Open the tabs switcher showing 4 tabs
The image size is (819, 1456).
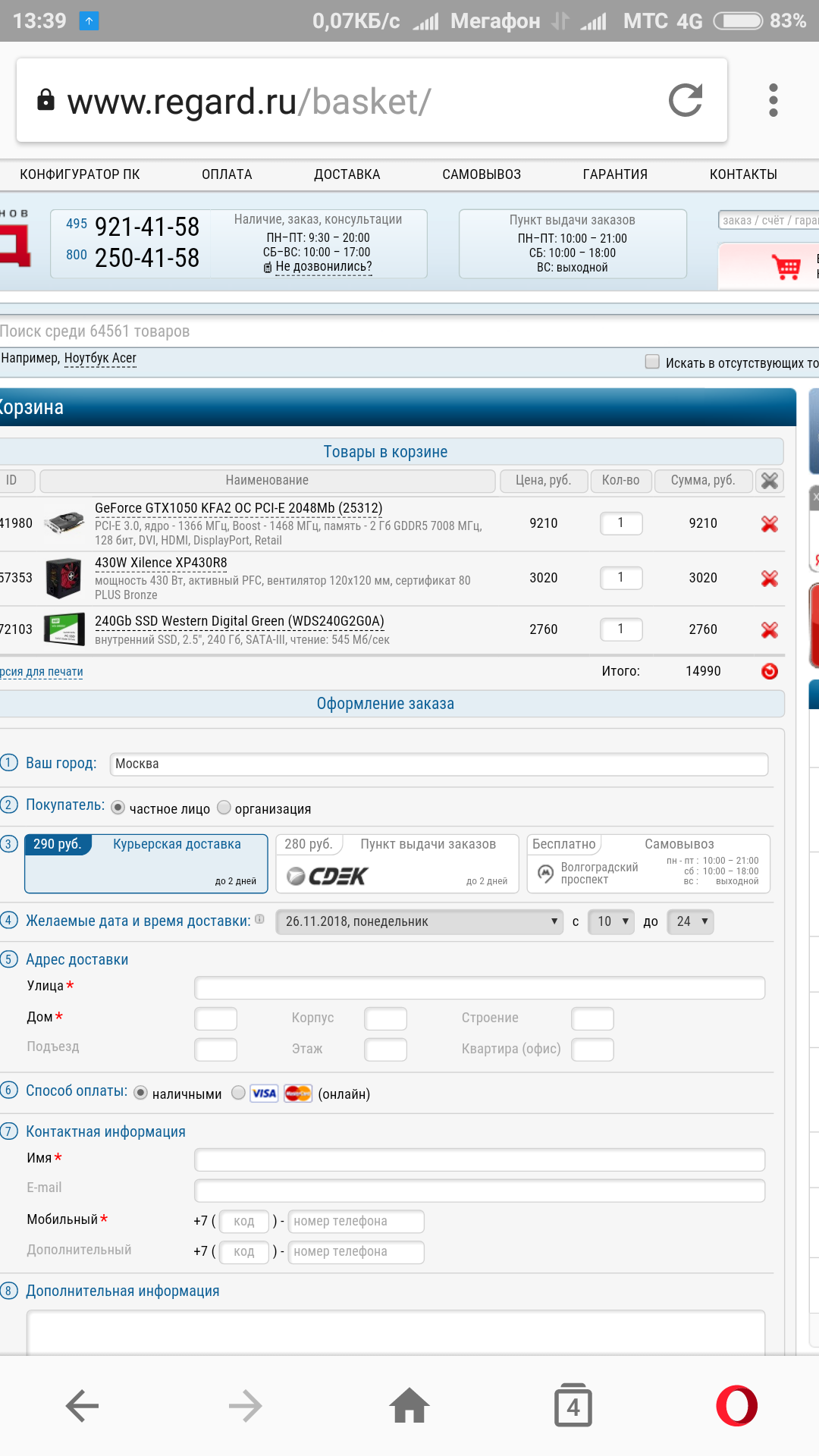click(x=573, y=1405)
